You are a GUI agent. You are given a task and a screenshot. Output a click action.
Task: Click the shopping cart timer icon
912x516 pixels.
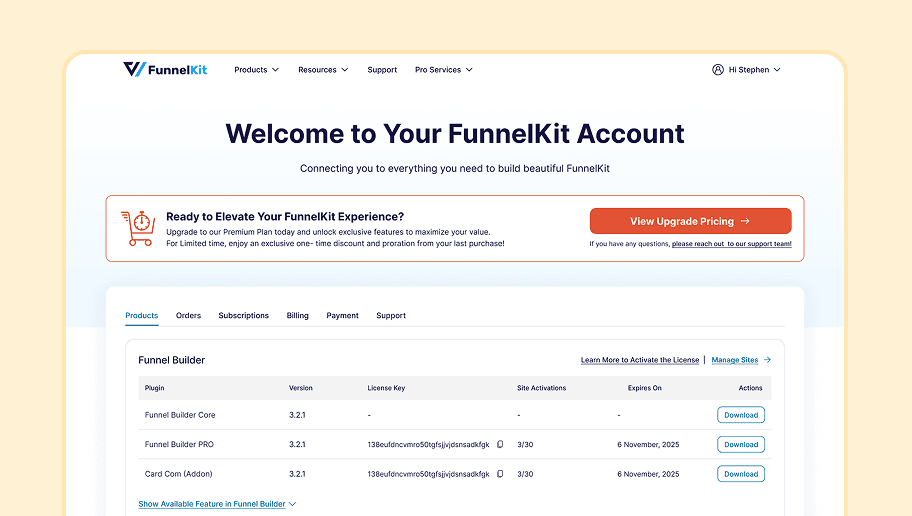138,229
